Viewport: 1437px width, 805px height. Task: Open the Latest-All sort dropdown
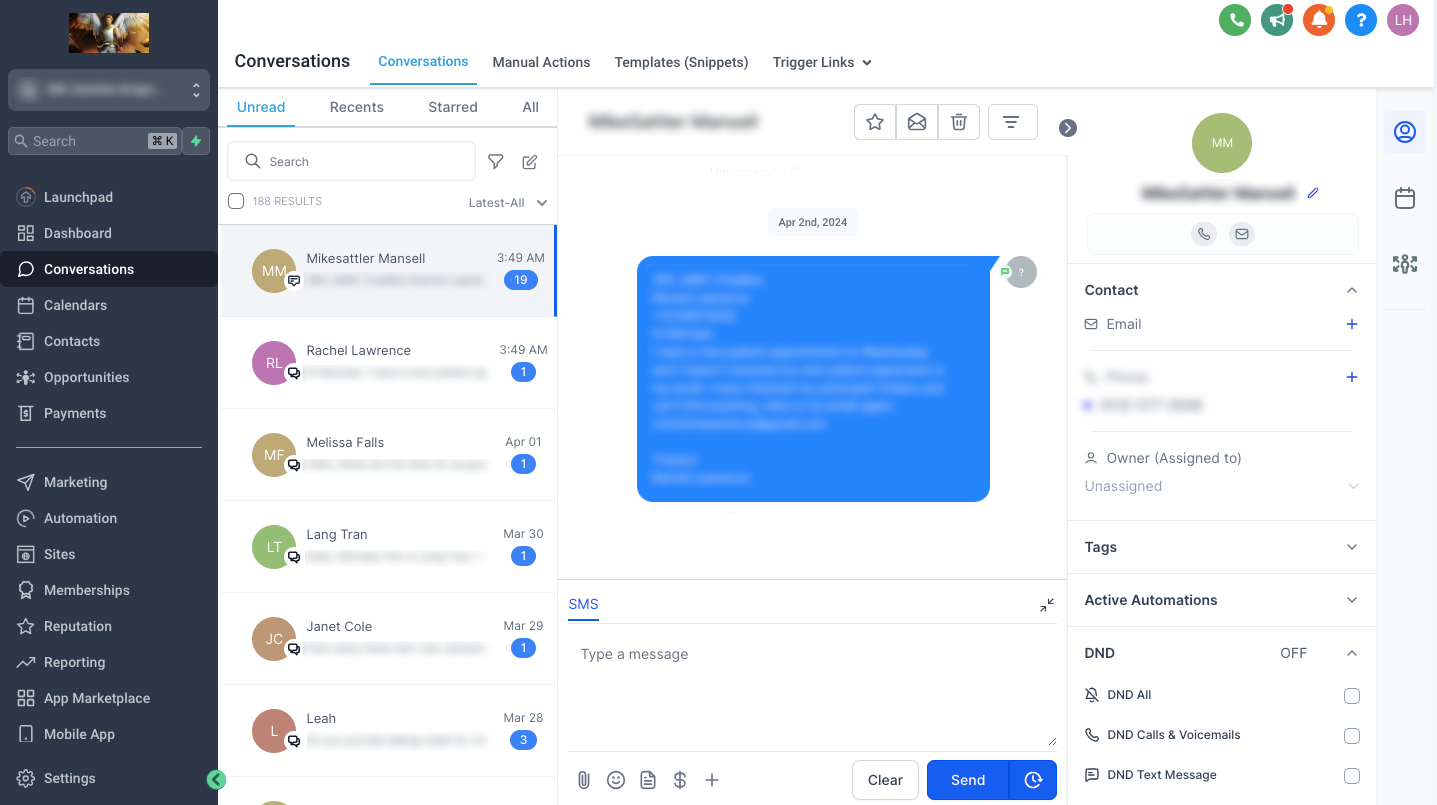pyautogui.click(x=508, y=203)
